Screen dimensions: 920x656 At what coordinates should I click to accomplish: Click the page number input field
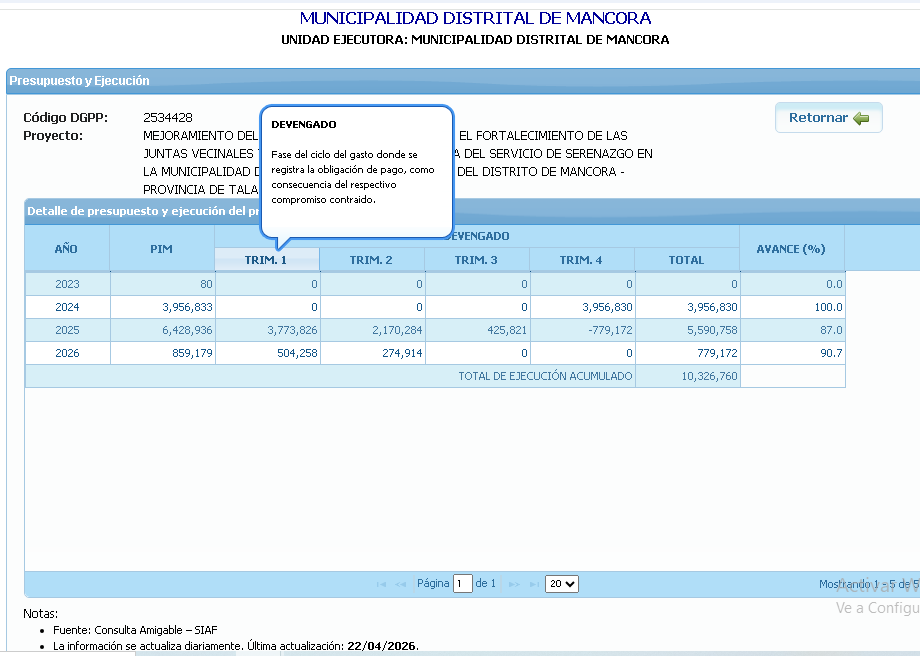pos(462,584)
